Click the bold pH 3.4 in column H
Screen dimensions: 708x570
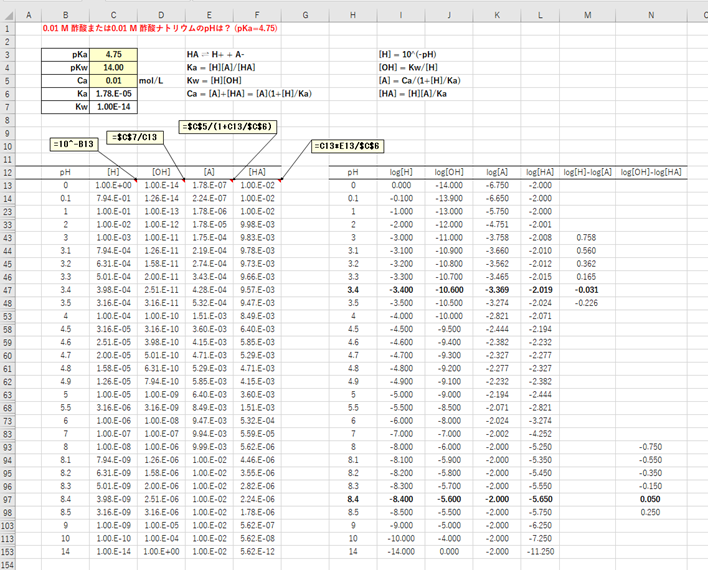pos(353,290)
